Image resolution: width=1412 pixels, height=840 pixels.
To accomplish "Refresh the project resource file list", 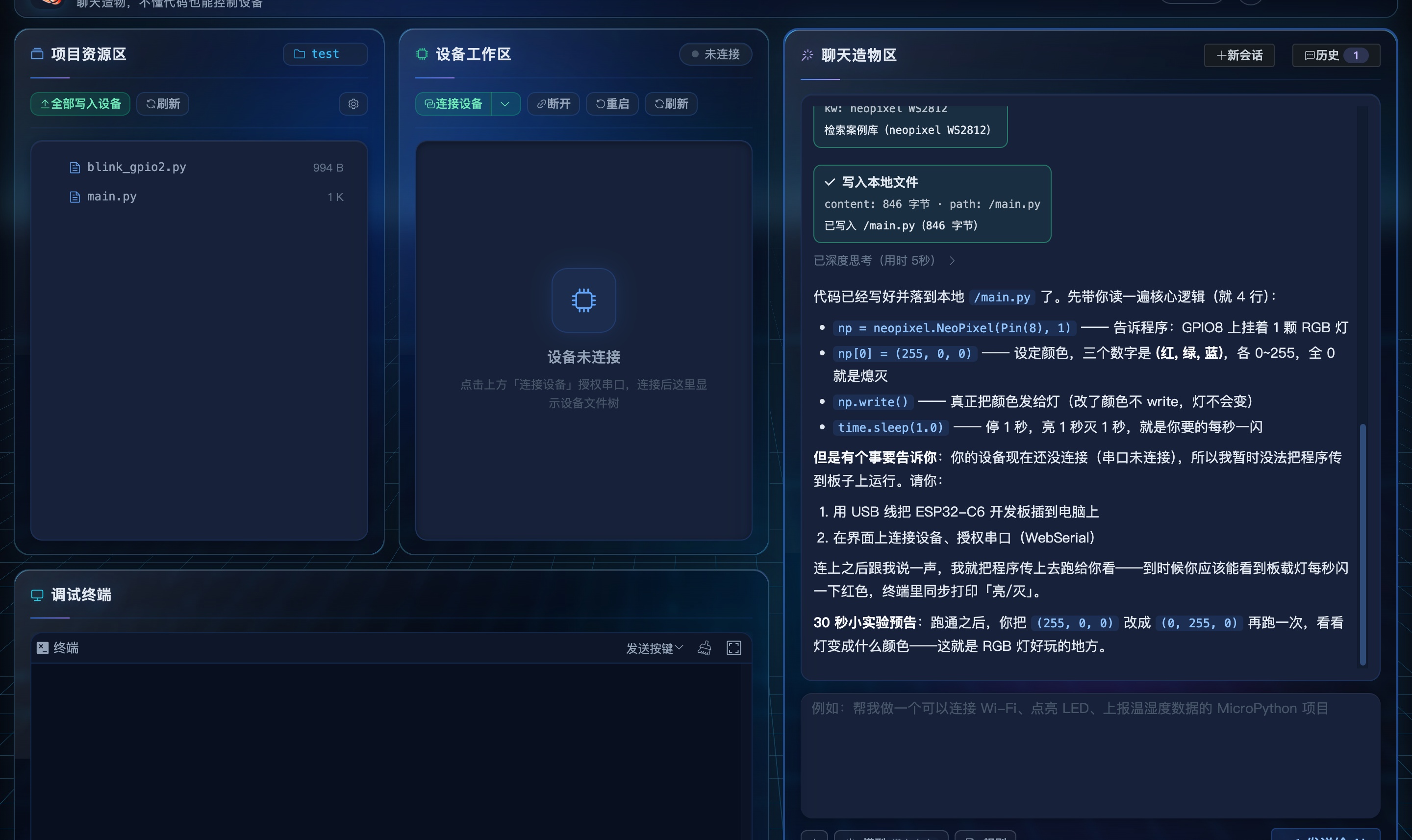I will (162, 103).
